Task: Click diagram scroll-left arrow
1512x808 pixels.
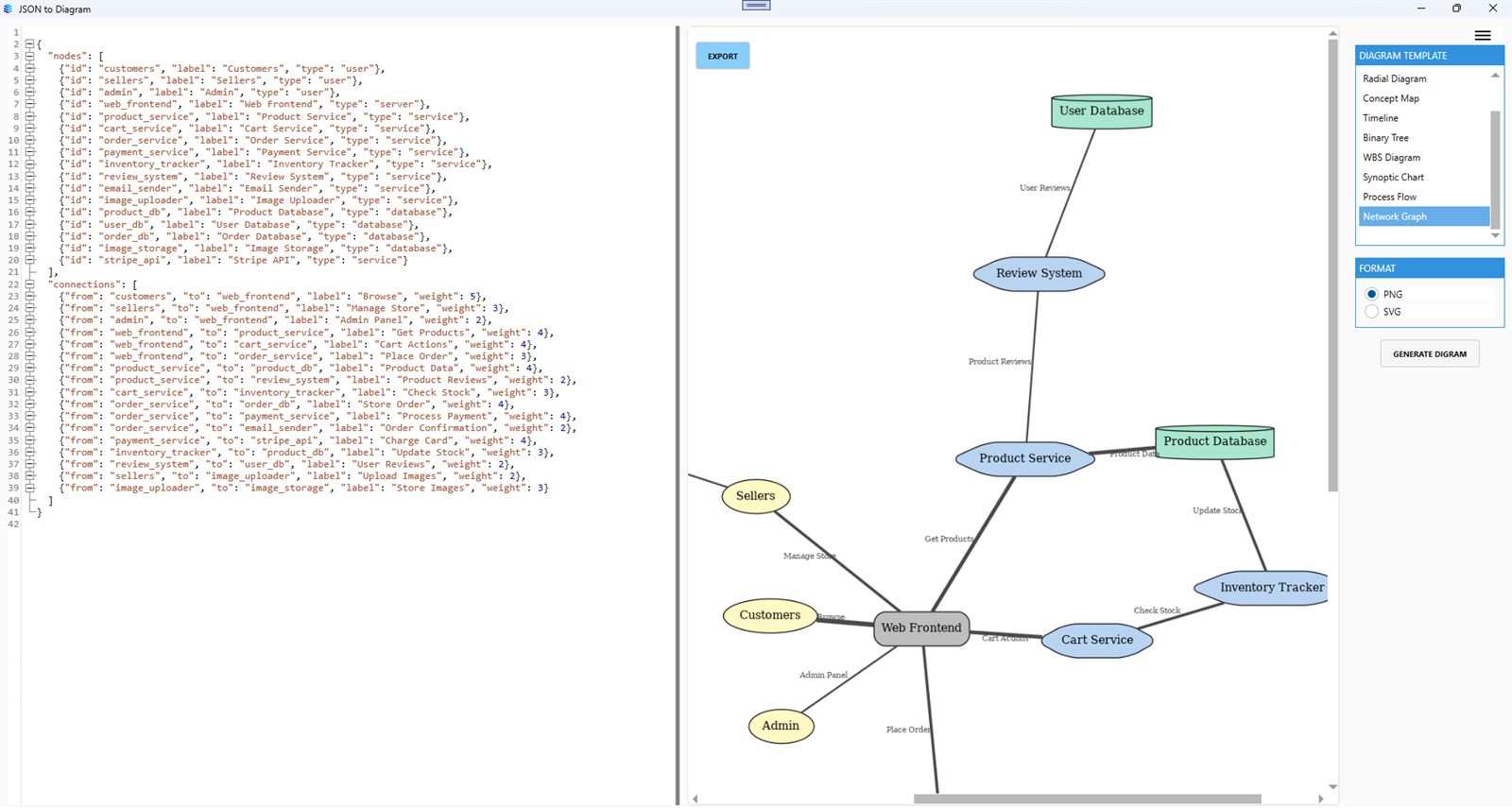Action: click(695, 799)
